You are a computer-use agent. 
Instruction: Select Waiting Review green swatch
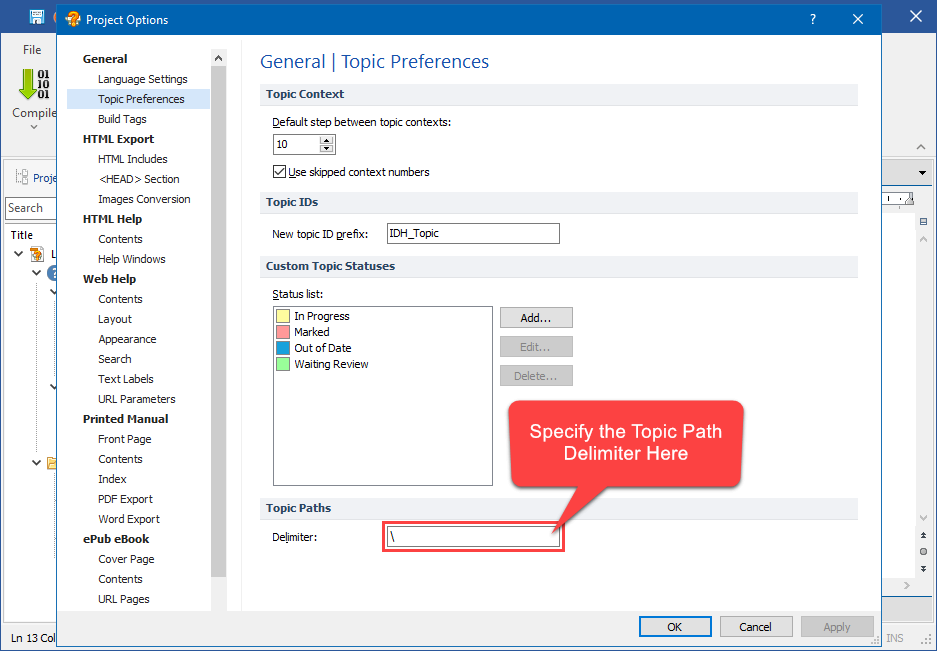coord(283,364)
